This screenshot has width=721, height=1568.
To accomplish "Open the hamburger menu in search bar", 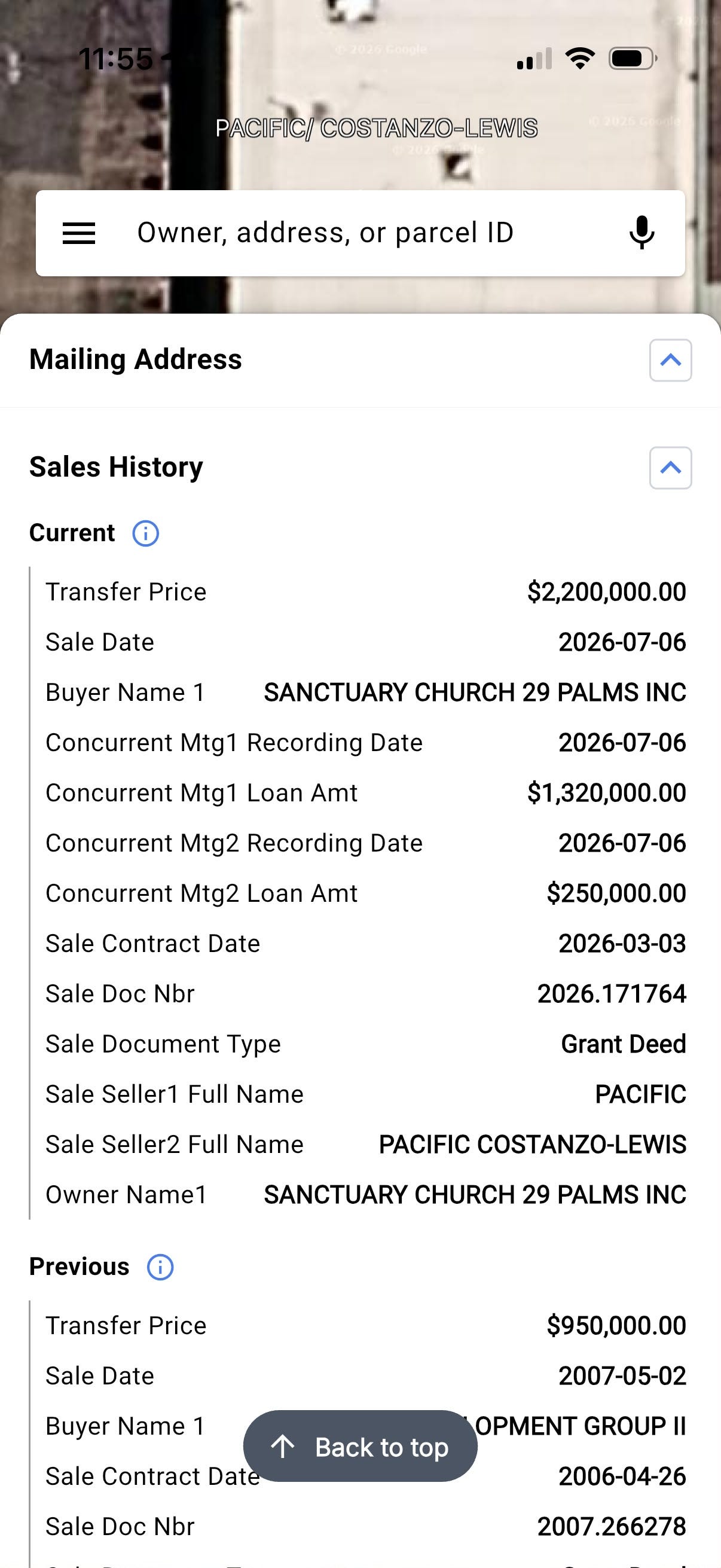I will (x=79, y=233).
